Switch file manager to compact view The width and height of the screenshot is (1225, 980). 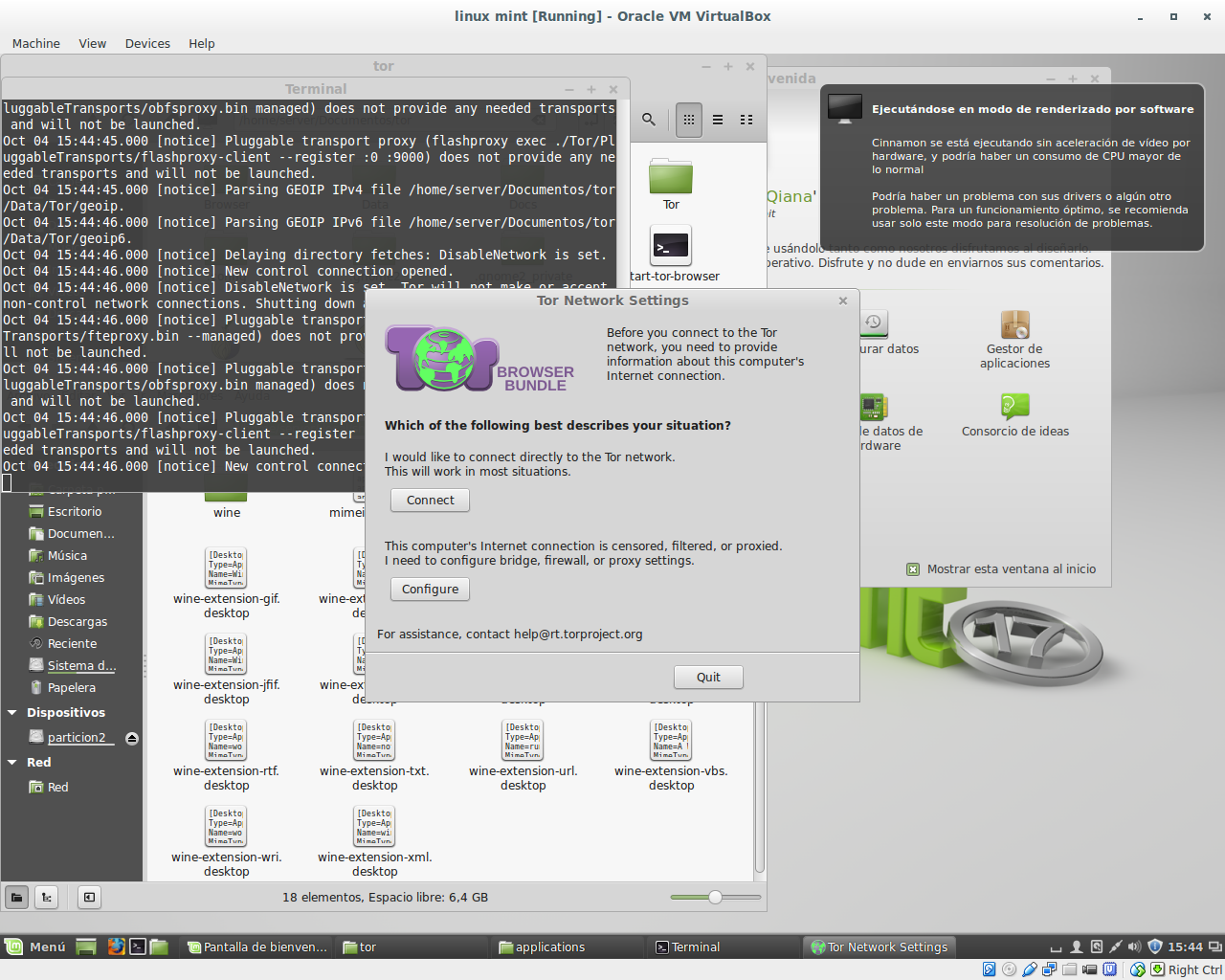pyautogui.click(x=746, y=120)
